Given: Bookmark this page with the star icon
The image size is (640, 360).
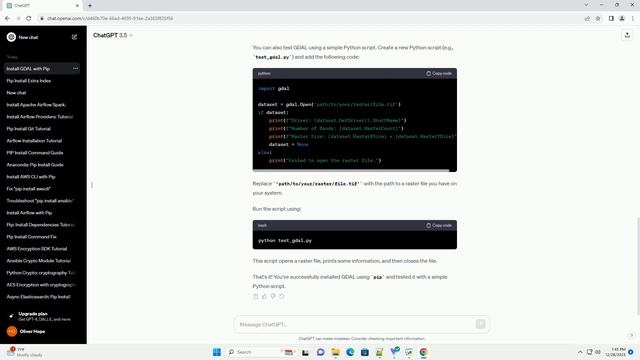Looking at the screenshot, I should (x=598, y=18).
